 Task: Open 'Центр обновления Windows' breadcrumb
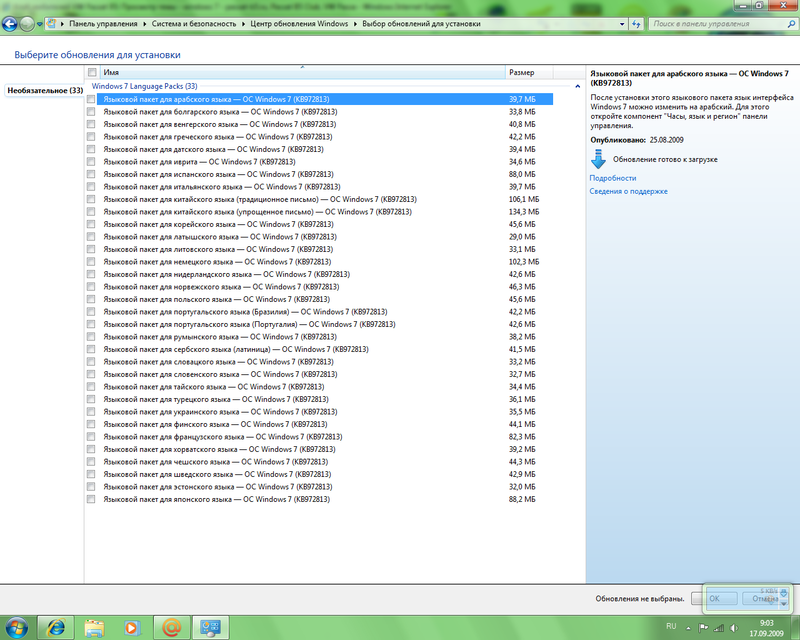(299, 23)
